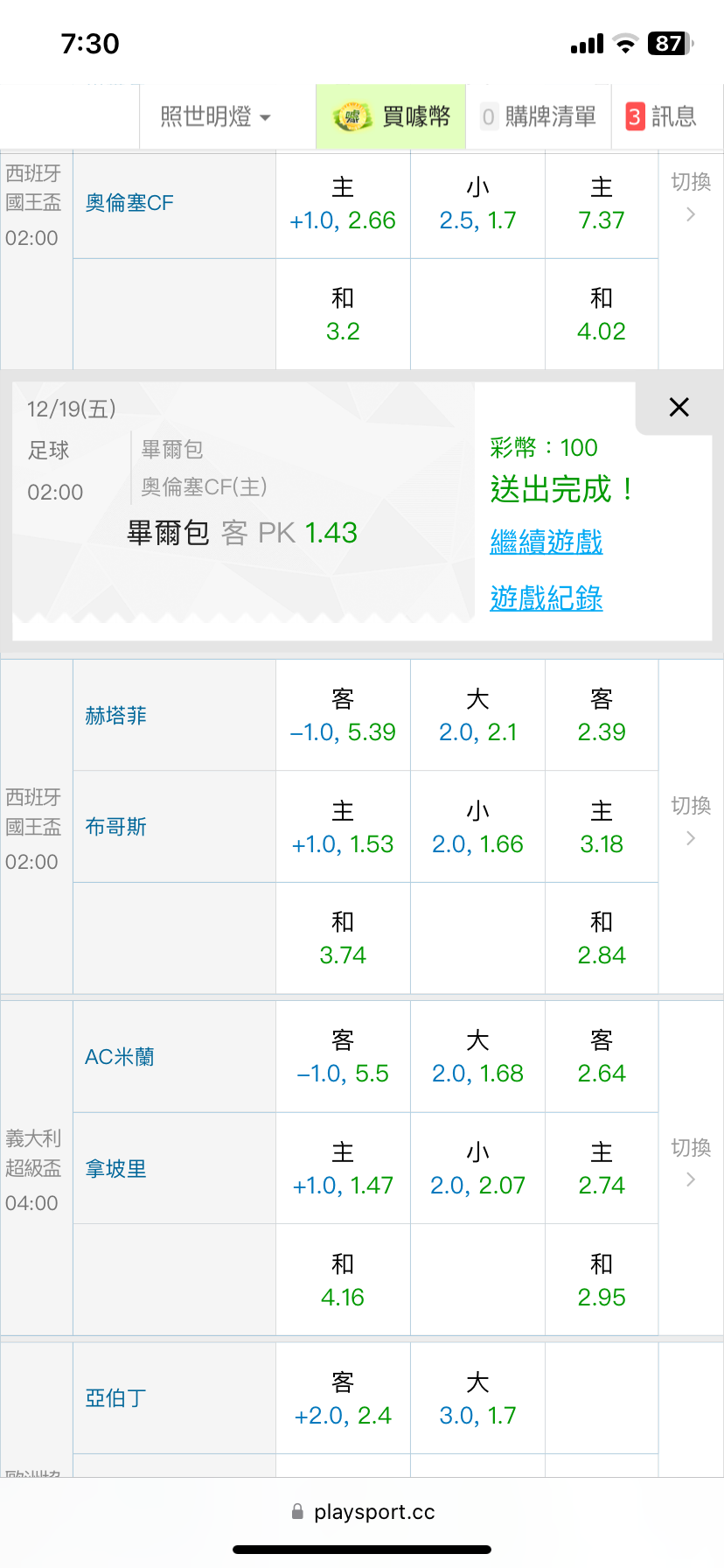The height and width of the screenshot is (1568, 724).
Task: Select 亞伯丁 away handicap +2.0, 2.4
Action: pyautogui.click(x=343, y=1398)
